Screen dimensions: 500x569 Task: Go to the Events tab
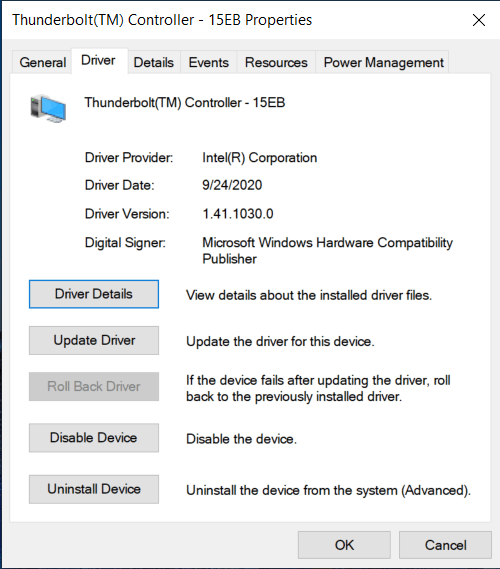tap(209, 62)
